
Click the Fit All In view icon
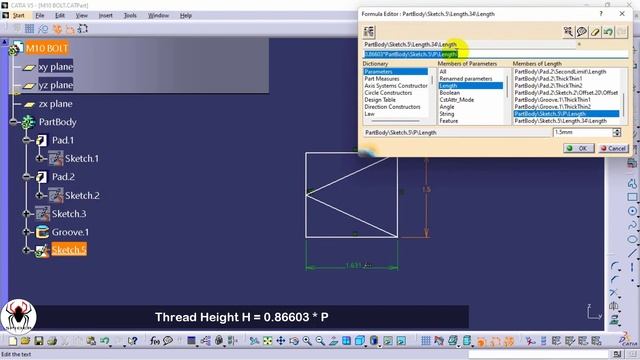267,340
